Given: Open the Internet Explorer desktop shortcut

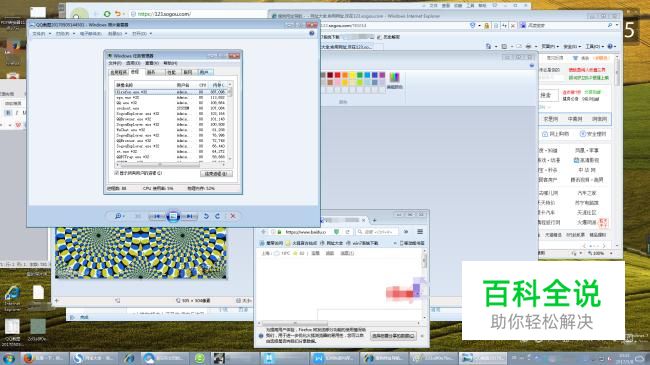Looking at the screenshot, I should coord(12,298).
